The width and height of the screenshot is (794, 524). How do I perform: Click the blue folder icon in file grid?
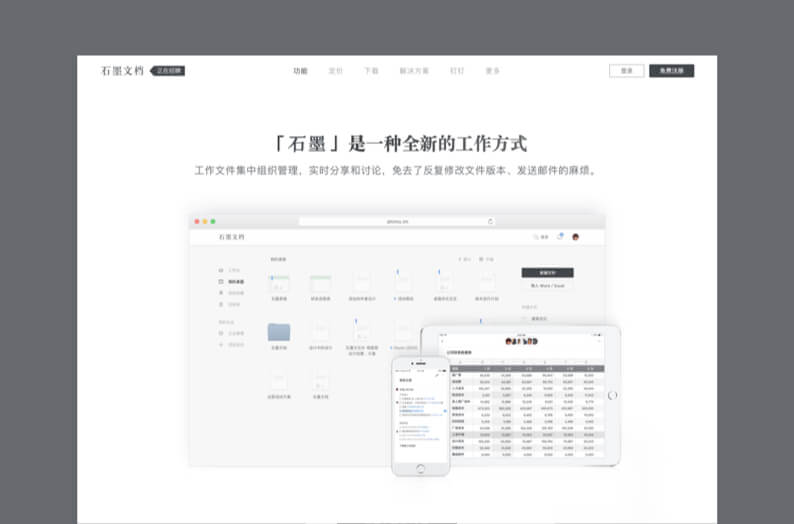(279, 332)
